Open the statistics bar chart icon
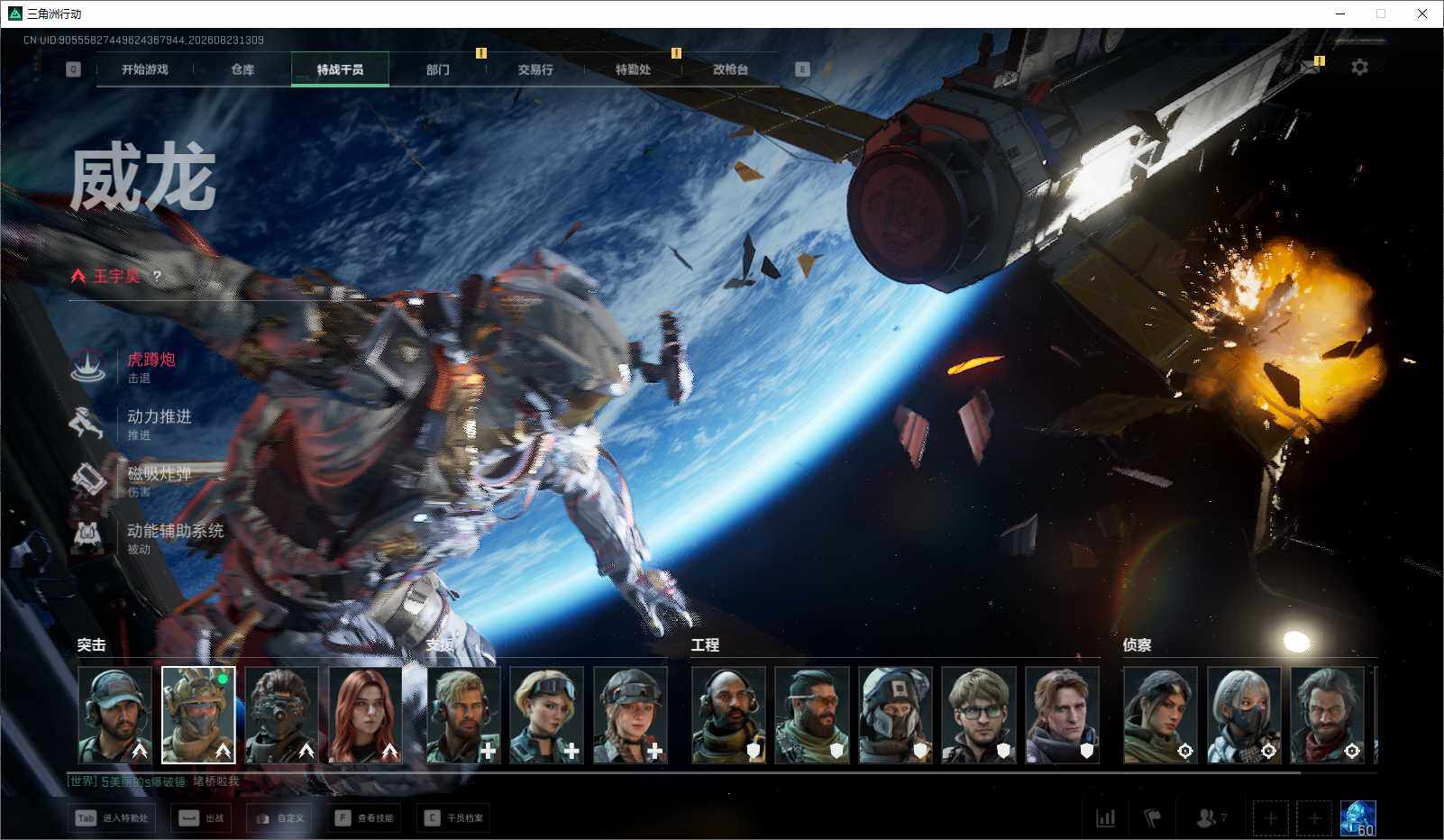 tap(1105, 818)
